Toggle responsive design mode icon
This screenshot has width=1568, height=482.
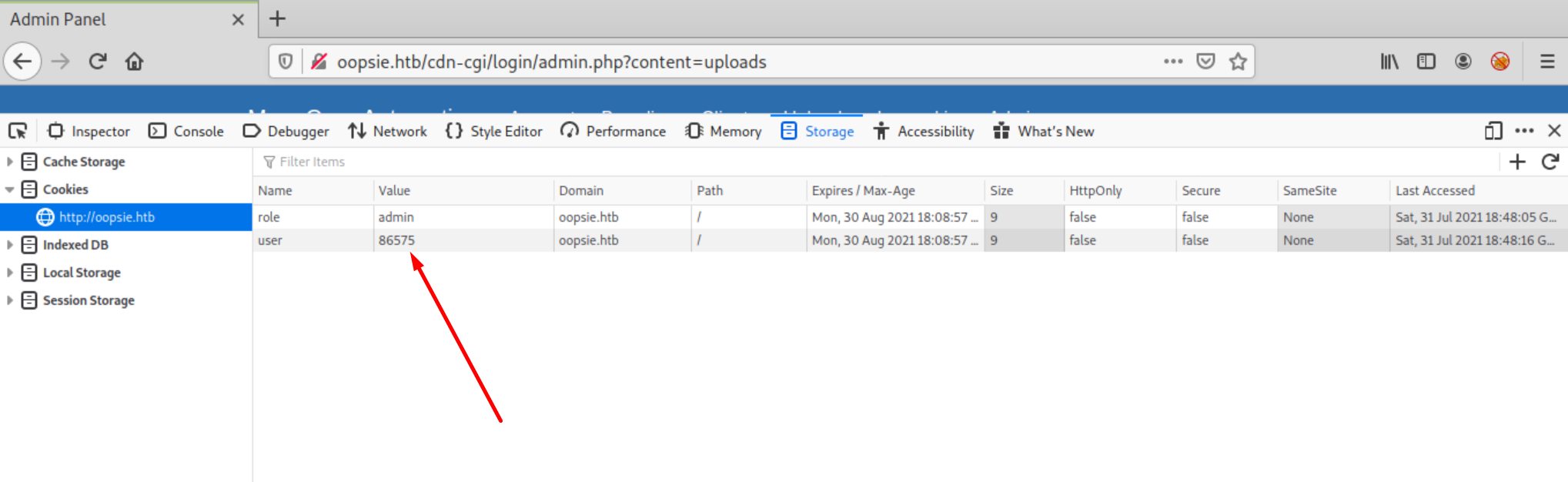point(1493,131)
